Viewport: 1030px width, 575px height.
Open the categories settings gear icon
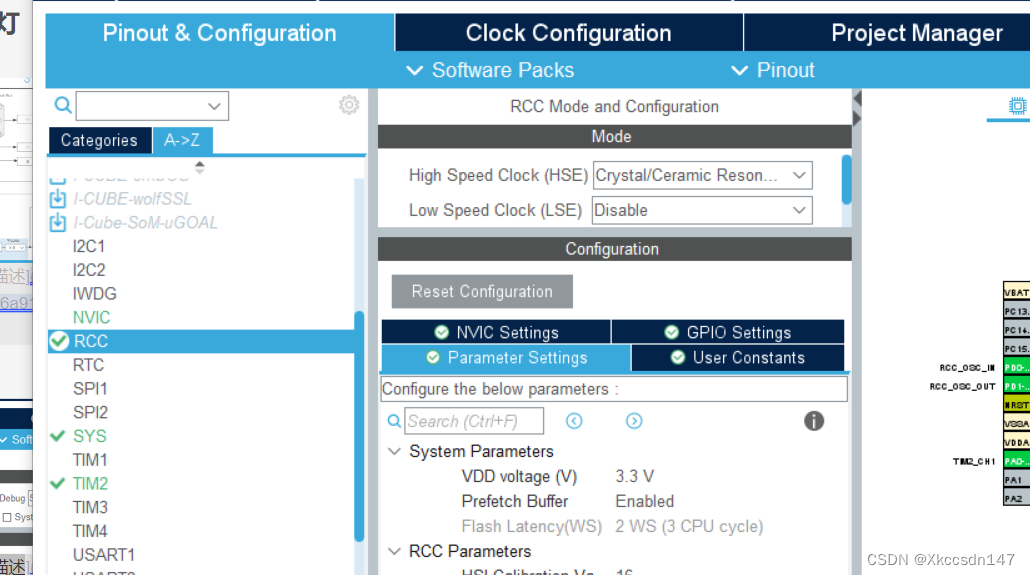point(349,104)
